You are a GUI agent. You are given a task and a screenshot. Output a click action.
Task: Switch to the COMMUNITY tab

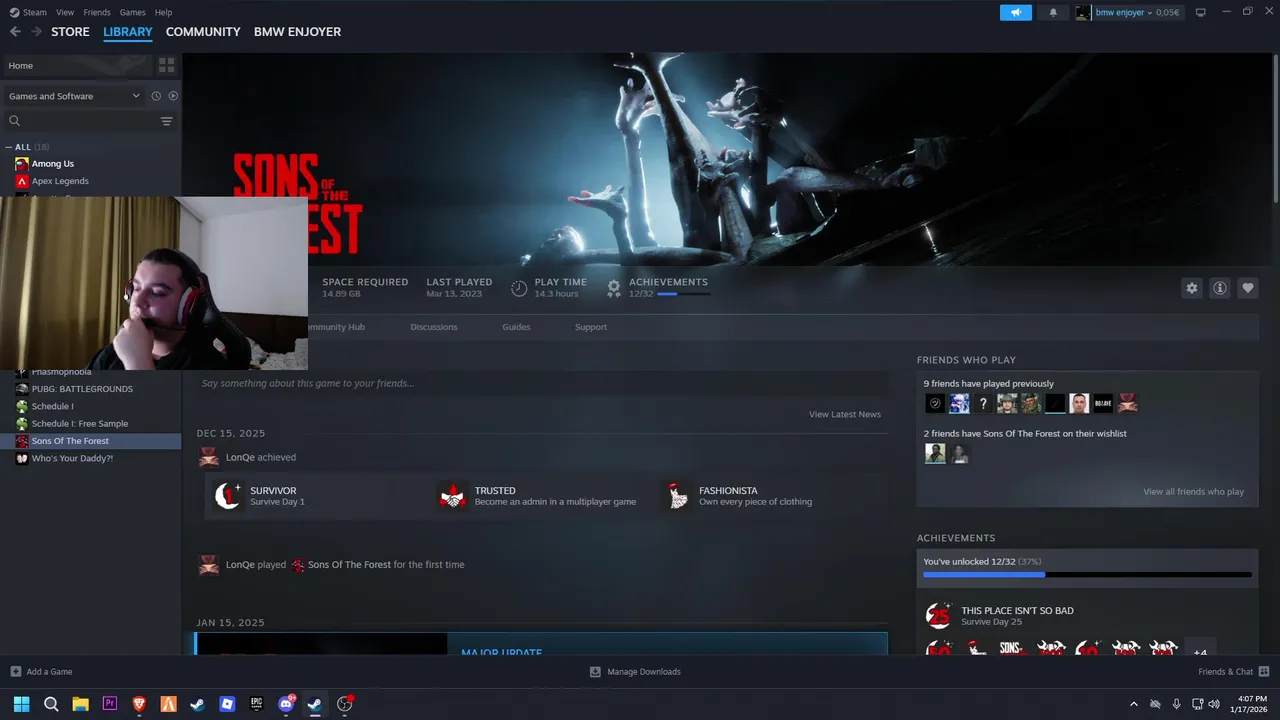pyautogui.click(x=203, y=32)
